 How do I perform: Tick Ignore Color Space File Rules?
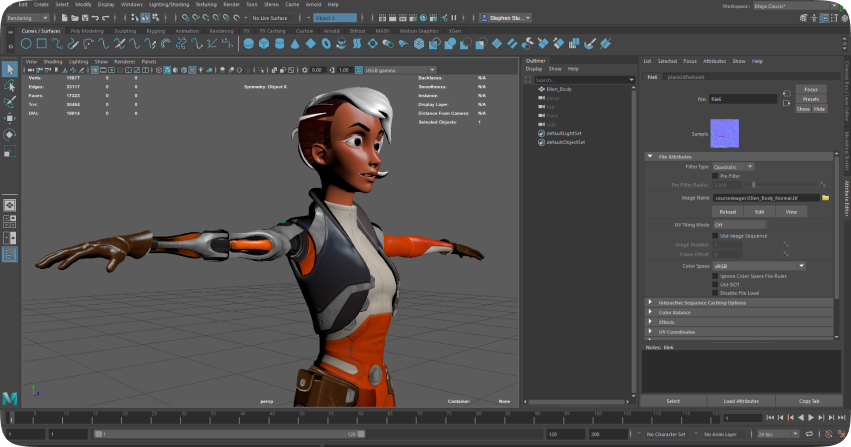click(715, 276)
